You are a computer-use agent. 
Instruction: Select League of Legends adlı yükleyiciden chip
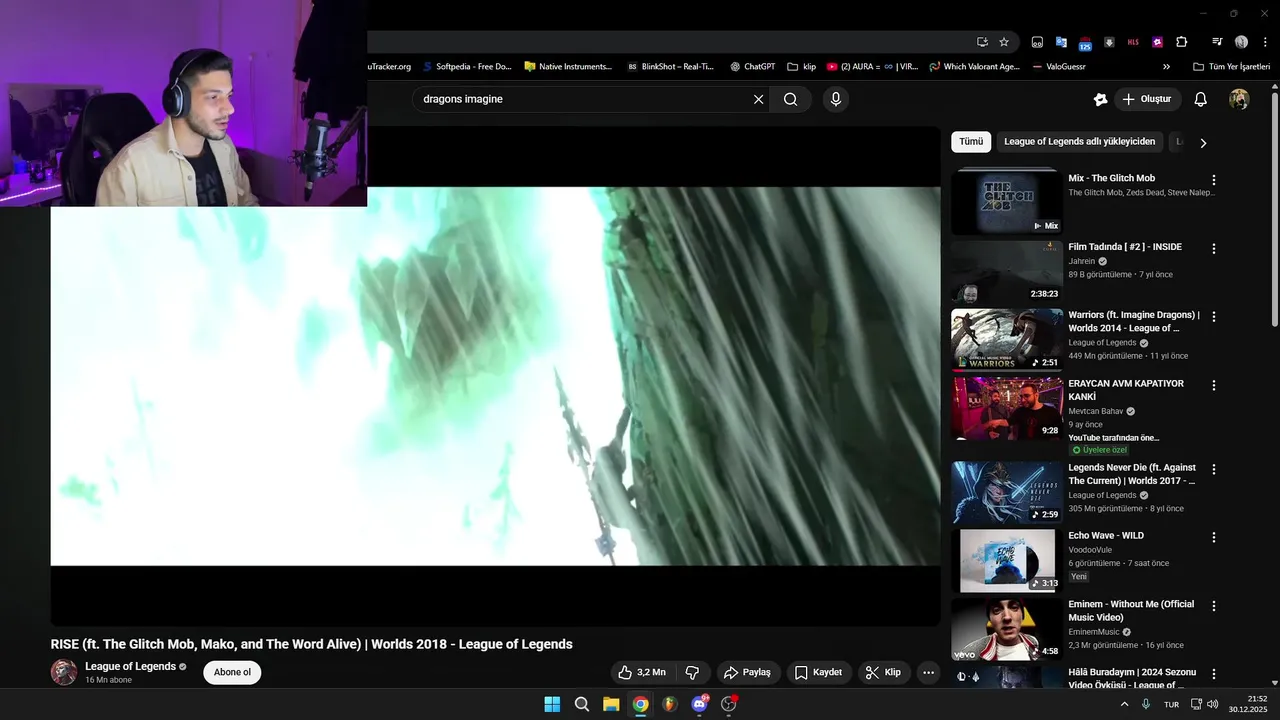tap(1079, 142)
